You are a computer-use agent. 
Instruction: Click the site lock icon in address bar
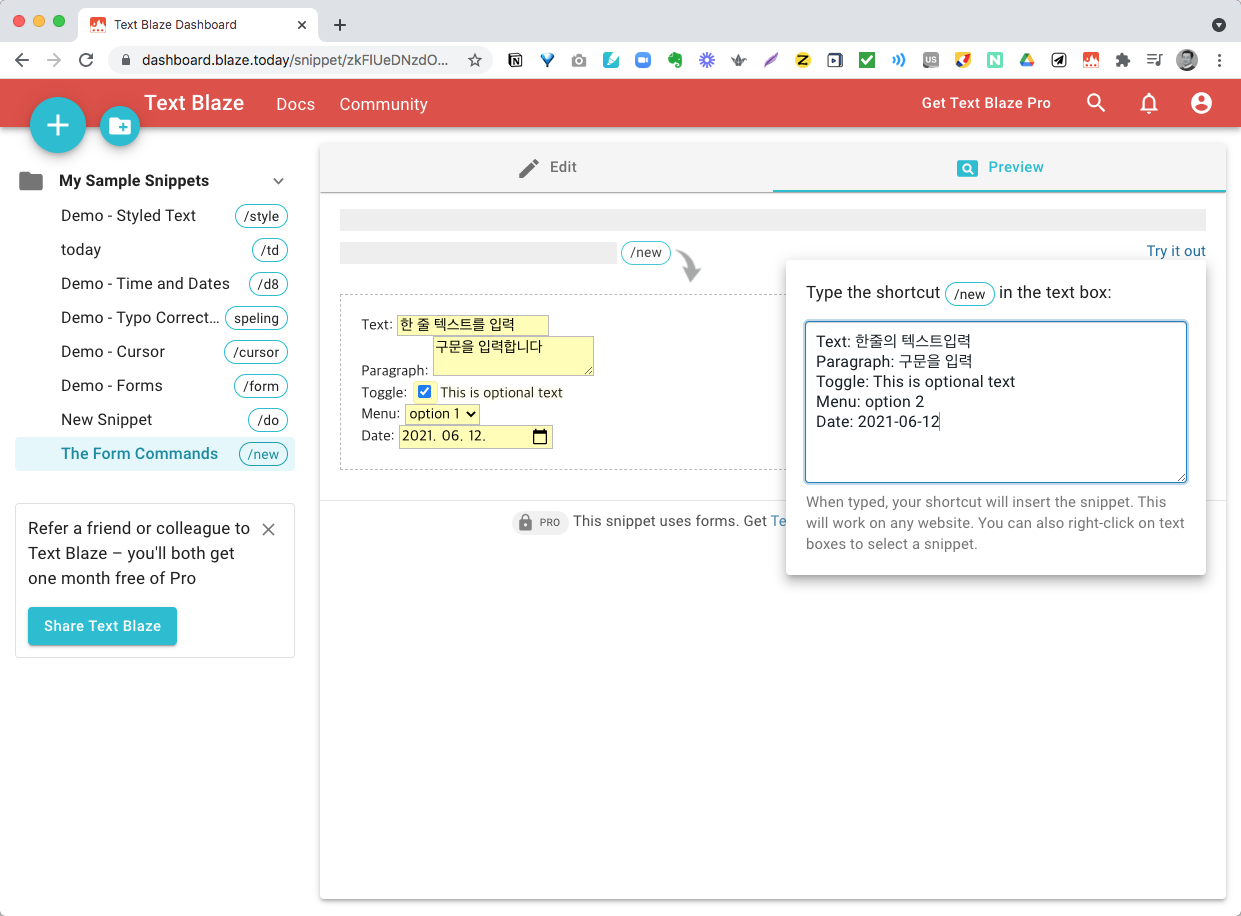[126, 60]
